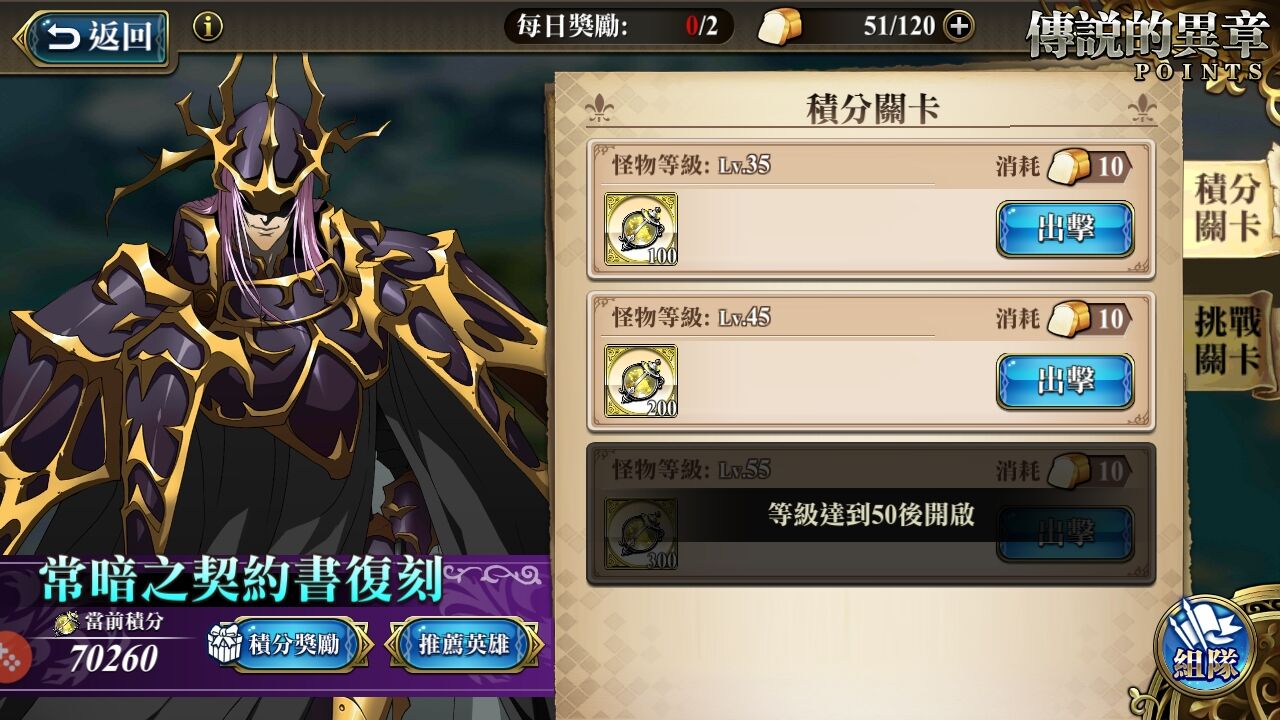Click the 返回 back button
Viewport: 1280px width, 720px height.
[97, 38]
